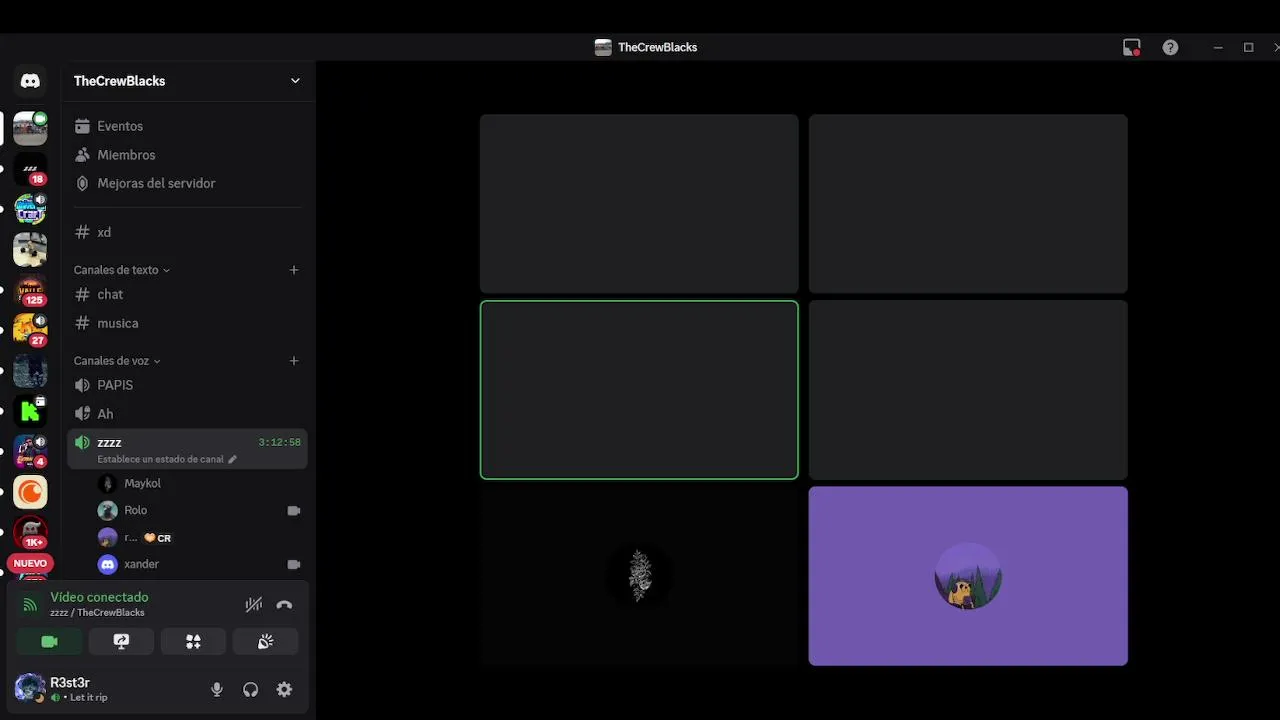The width and height of the screenshot is (1280, 720).
Task: Click the TheCrewBlacks title in top bar
Action: pos(657,47)
